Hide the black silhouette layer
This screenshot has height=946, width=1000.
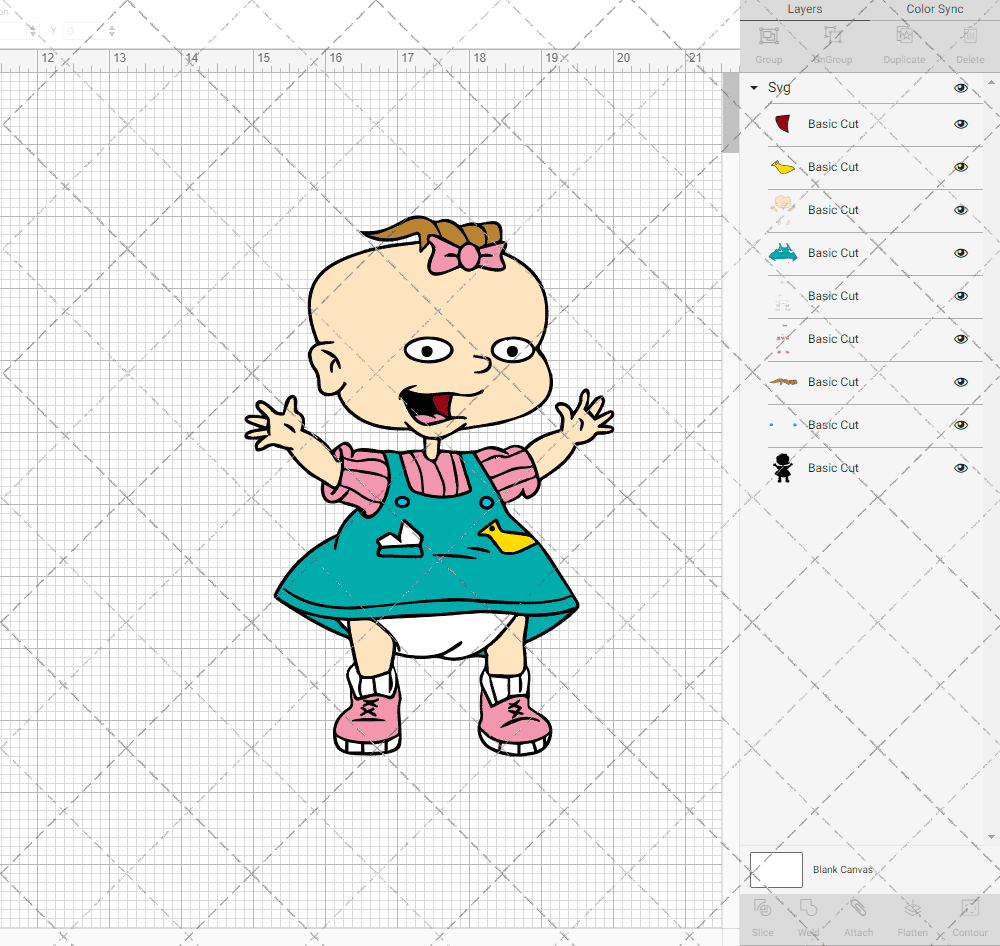(960, 468)
